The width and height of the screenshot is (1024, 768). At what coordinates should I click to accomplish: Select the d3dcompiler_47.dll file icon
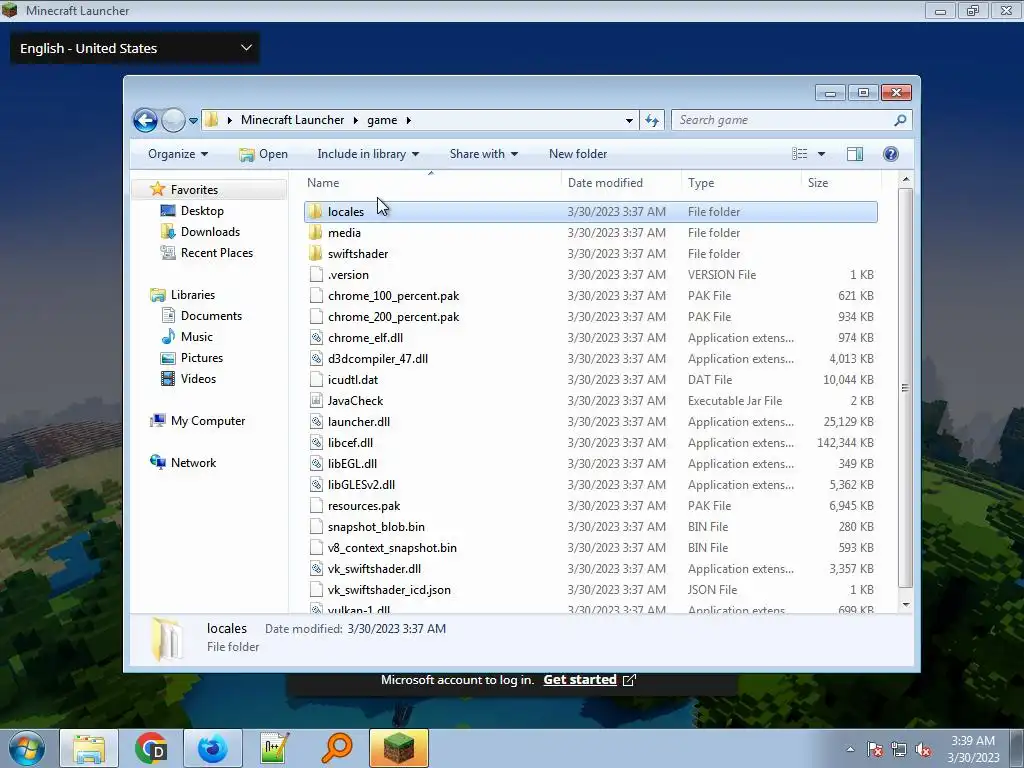tap(316, 359)
